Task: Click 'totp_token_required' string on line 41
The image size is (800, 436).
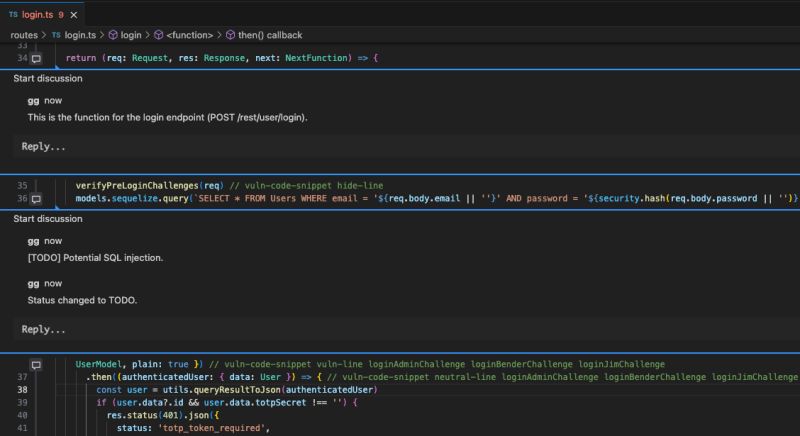Action: click(211, 428)
